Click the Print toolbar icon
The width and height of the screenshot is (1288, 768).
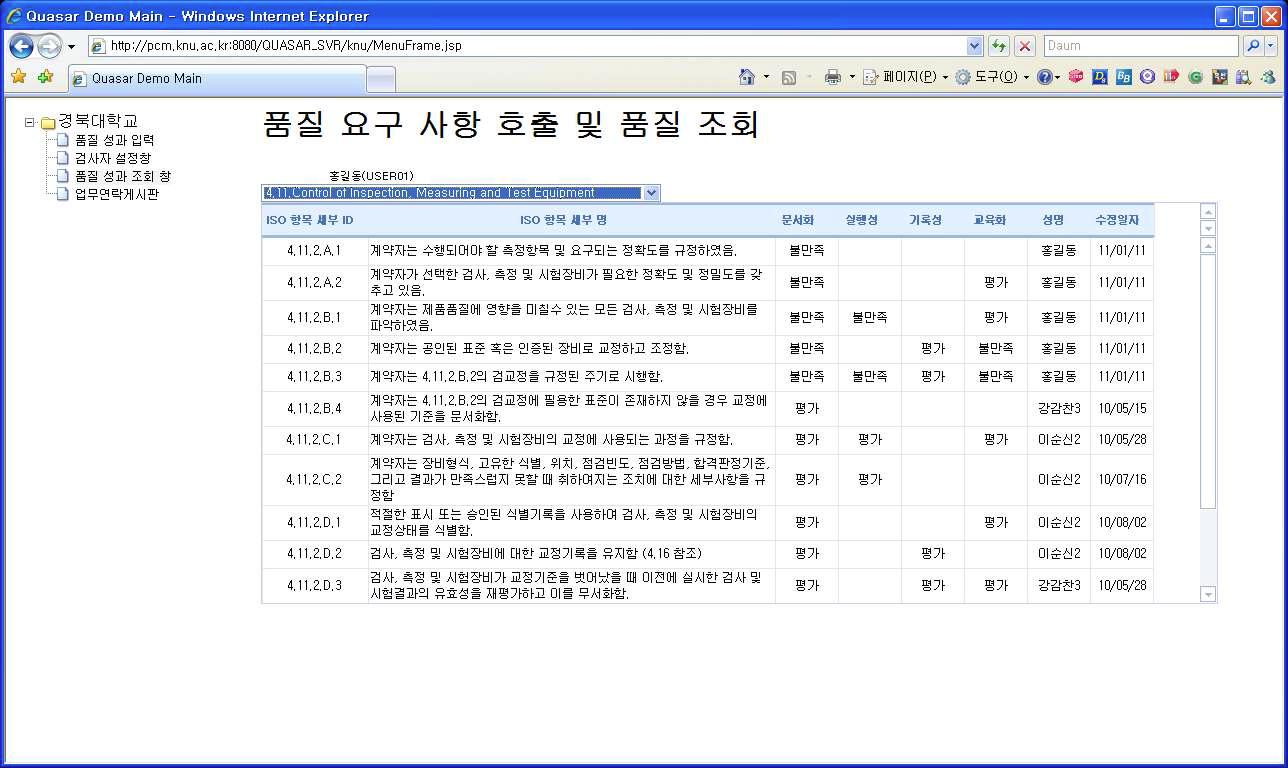coord(832,77)
